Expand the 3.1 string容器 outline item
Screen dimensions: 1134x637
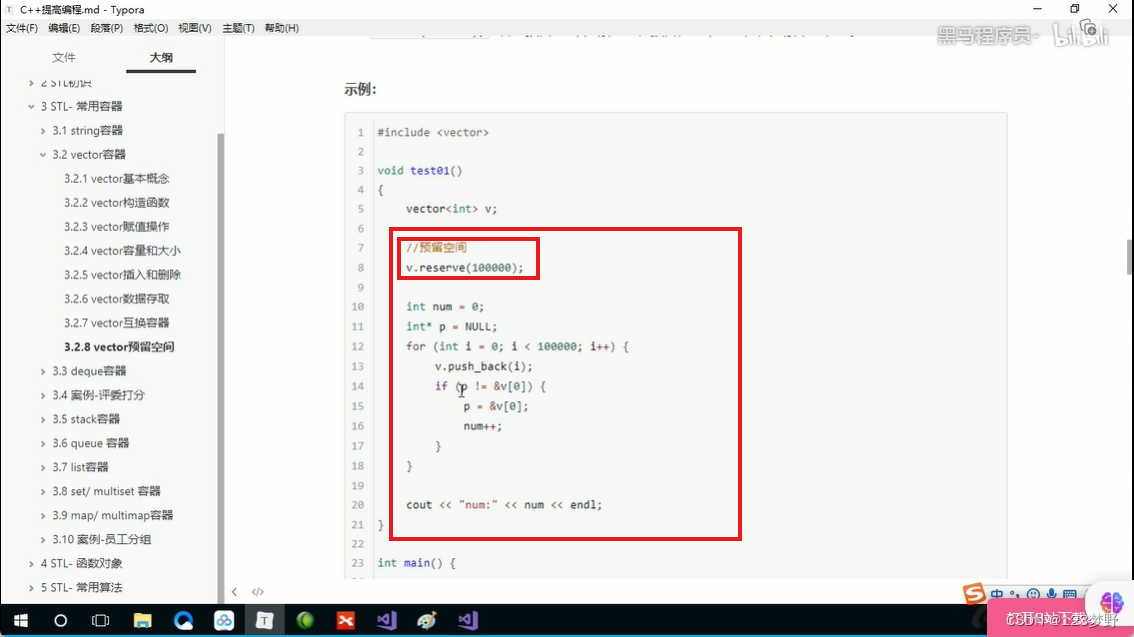tap(43, 131)
